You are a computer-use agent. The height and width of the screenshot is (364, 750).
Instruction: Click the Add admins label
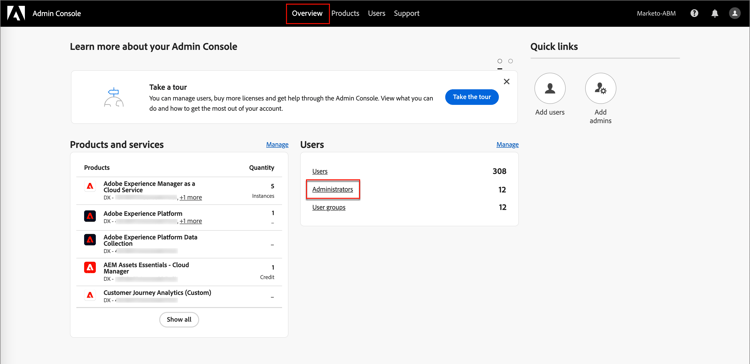coord(601,117)
